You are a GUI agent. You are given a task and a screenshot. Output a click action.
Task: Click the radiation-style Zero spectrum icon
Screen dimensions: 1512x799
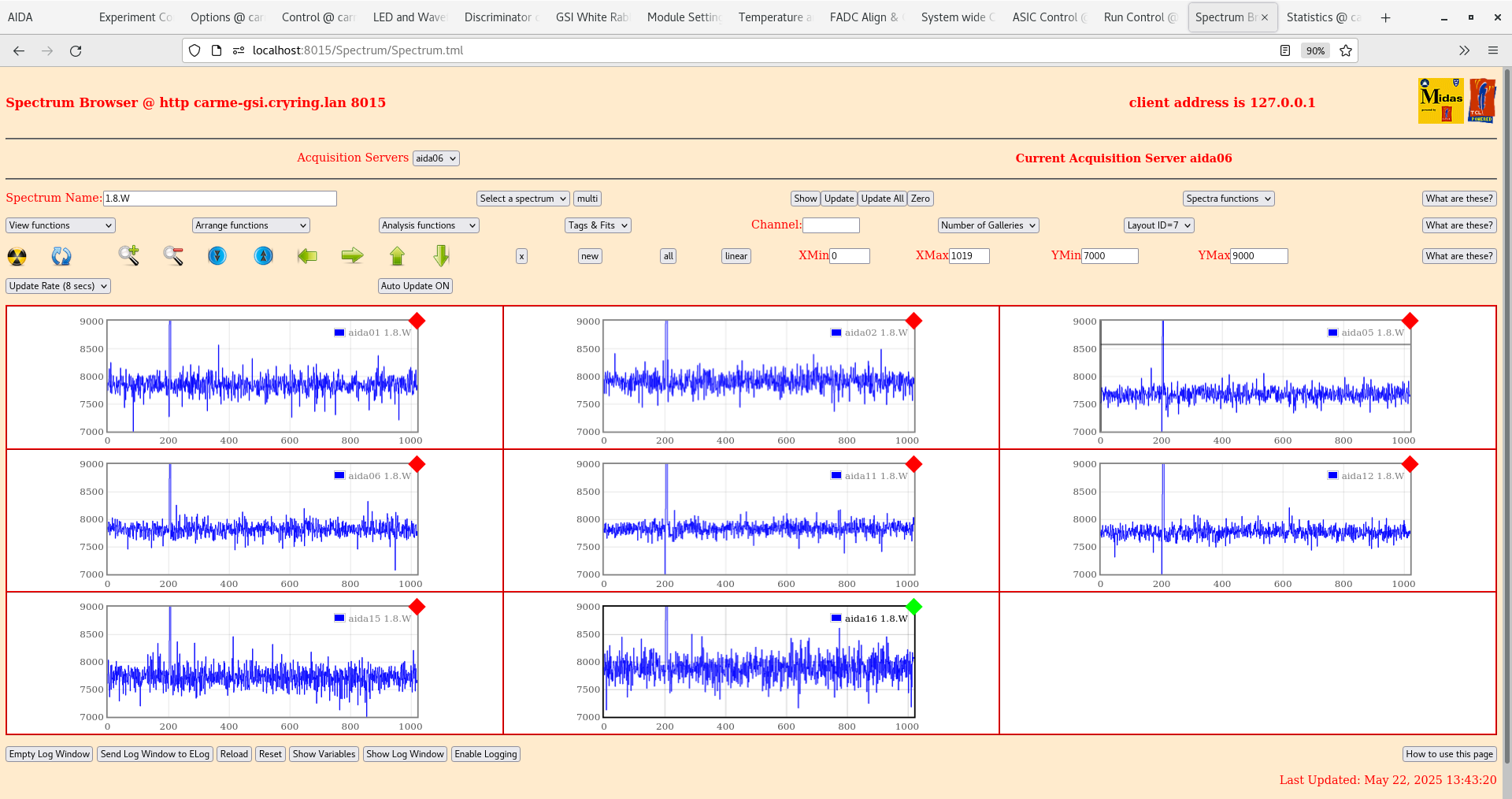(16, 255)
